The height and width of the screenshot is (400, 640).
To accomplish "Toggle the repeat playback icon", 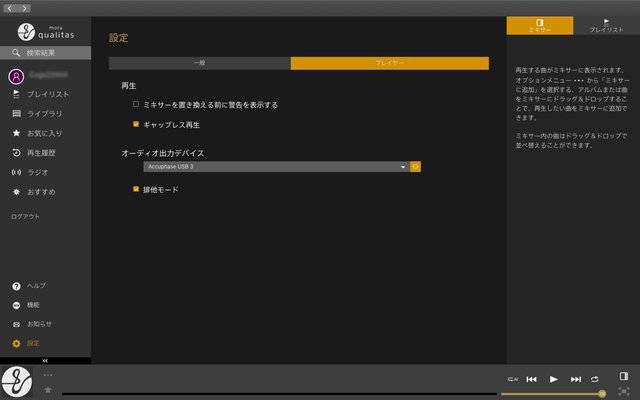I will coord(595,379).
